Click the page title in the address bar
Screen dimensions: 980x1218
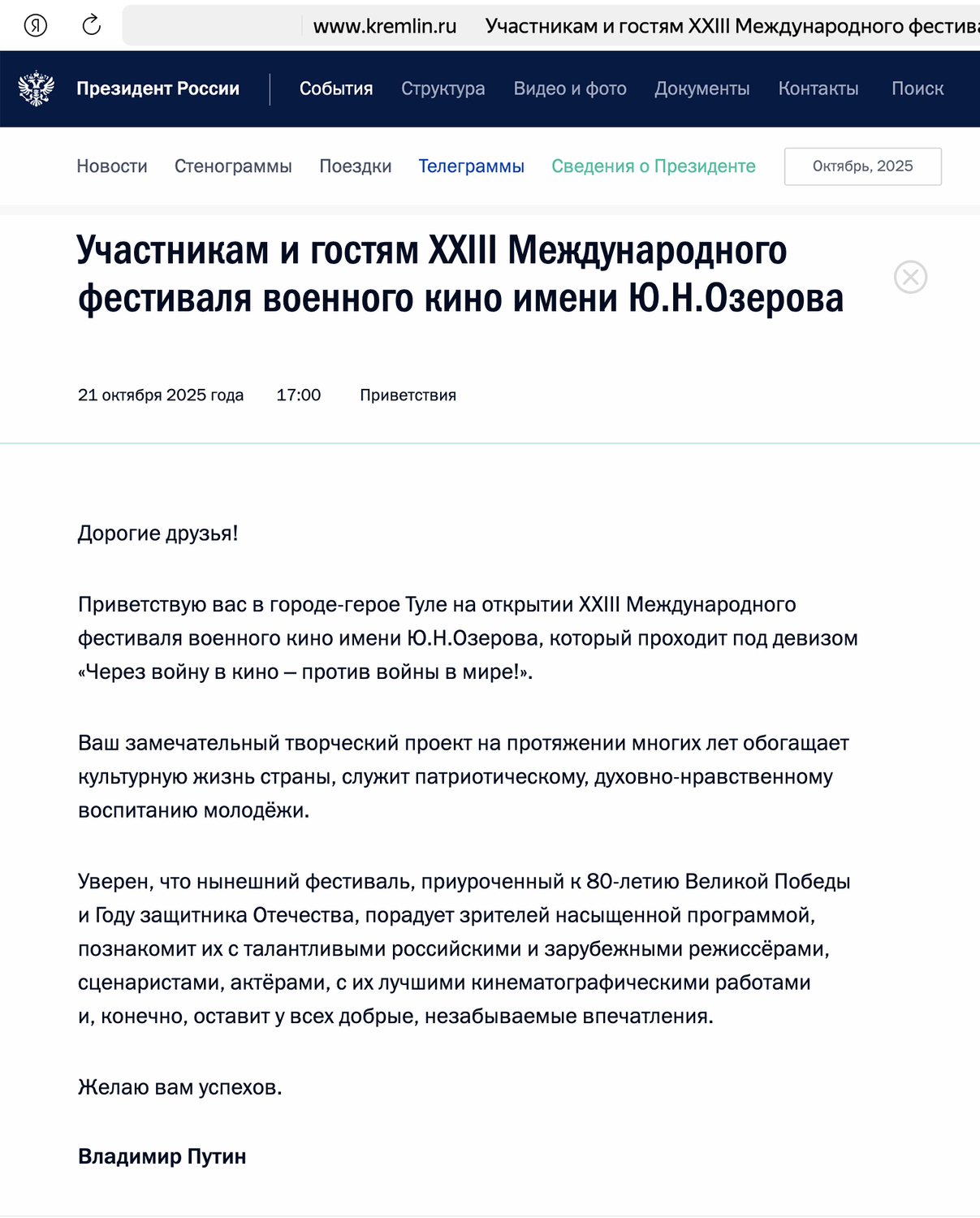731,26
